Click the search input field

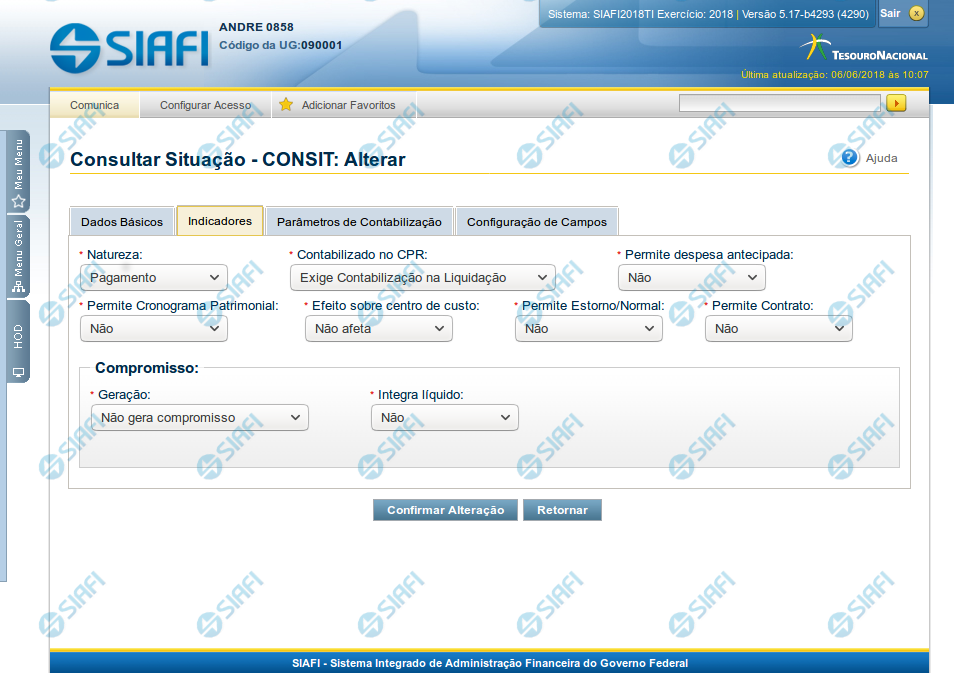[779, 103]
